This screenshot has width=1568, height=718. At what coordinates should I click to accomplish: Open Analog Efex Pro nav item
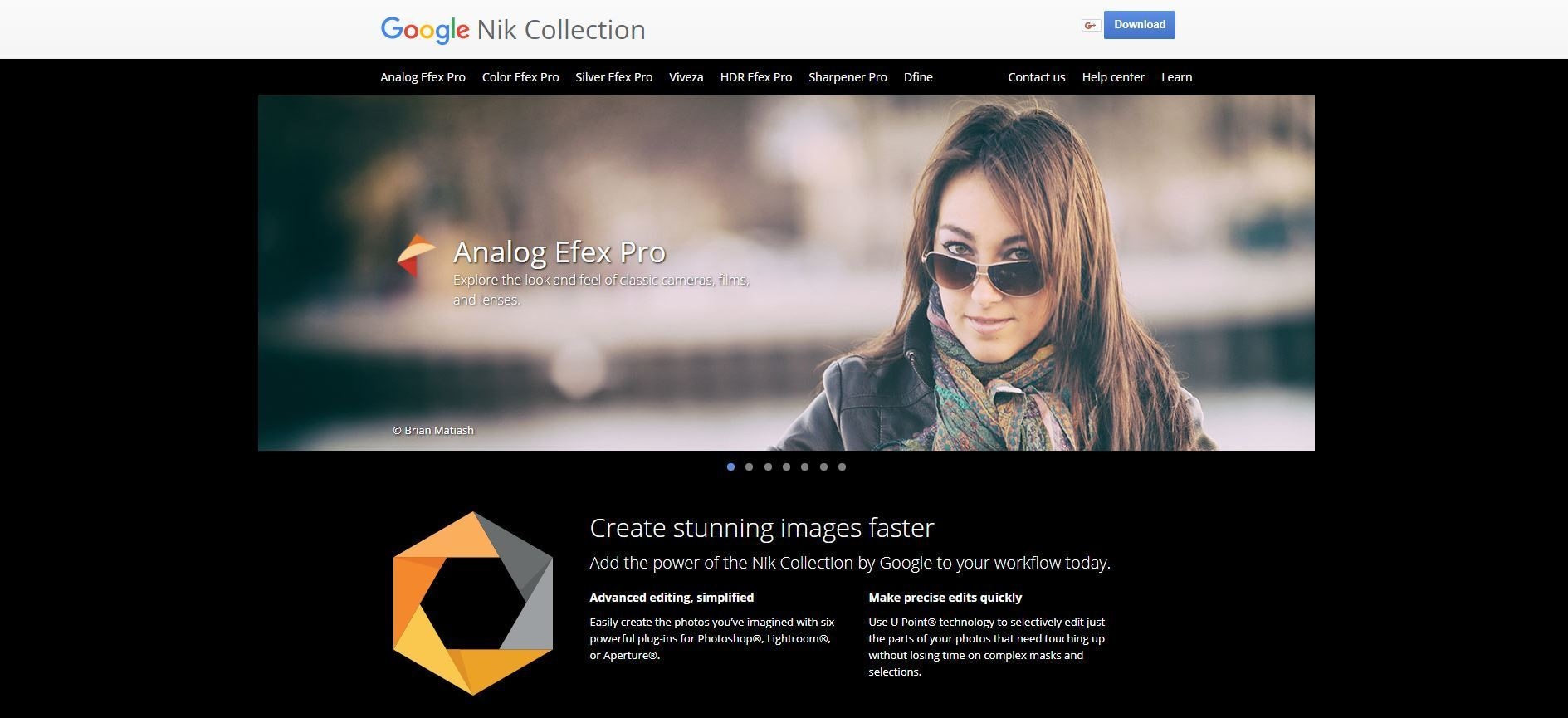tap(423, 77)
